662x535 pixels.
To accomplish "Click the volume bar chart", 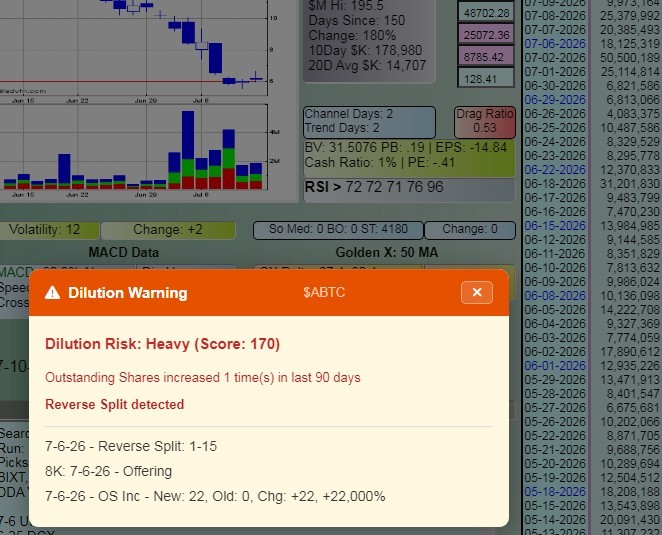I will tap(133, 147).
